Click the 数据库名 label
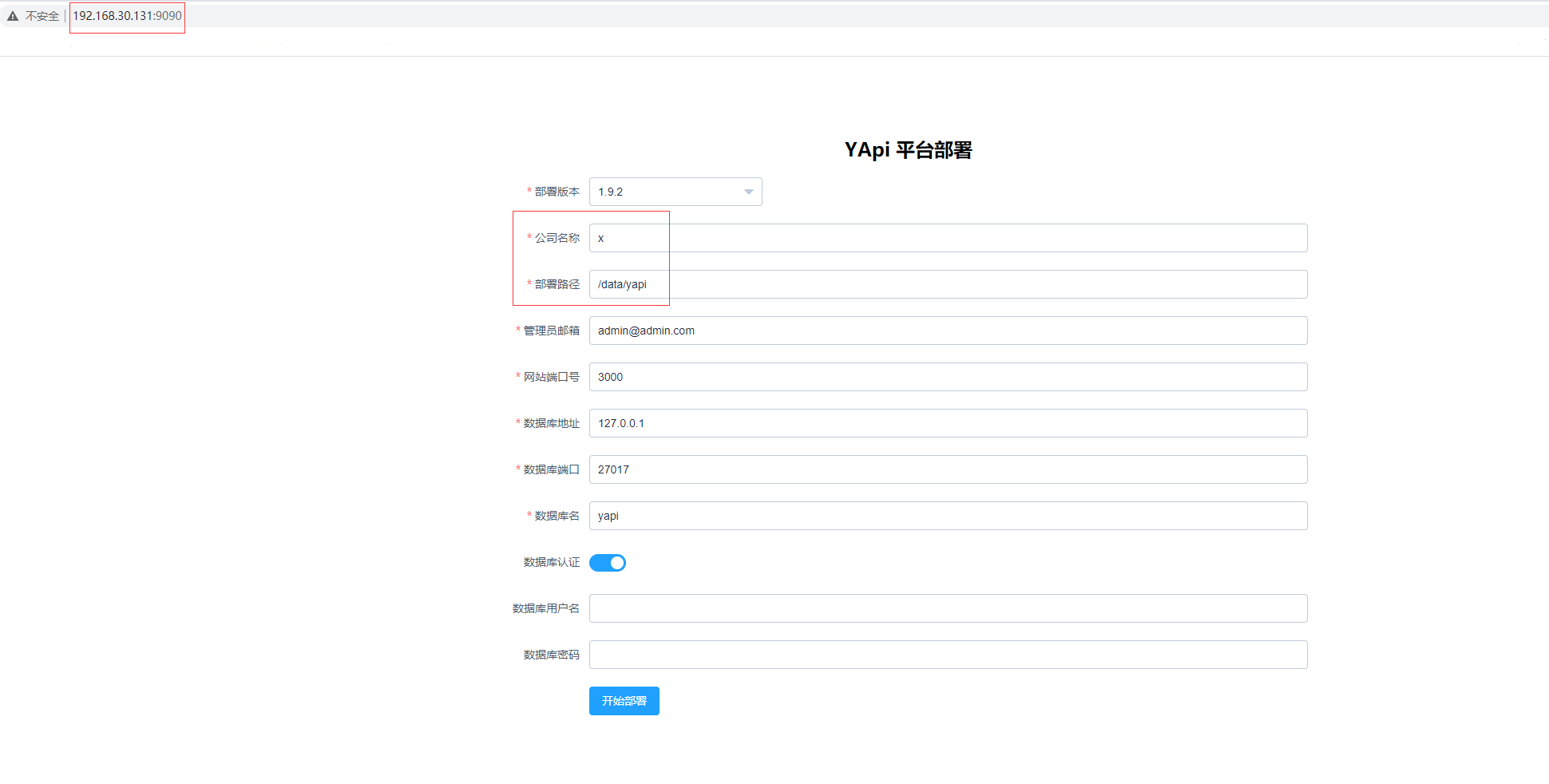Image resolution: width=1549 pixels, height=784 pixels. click(557, 516)
